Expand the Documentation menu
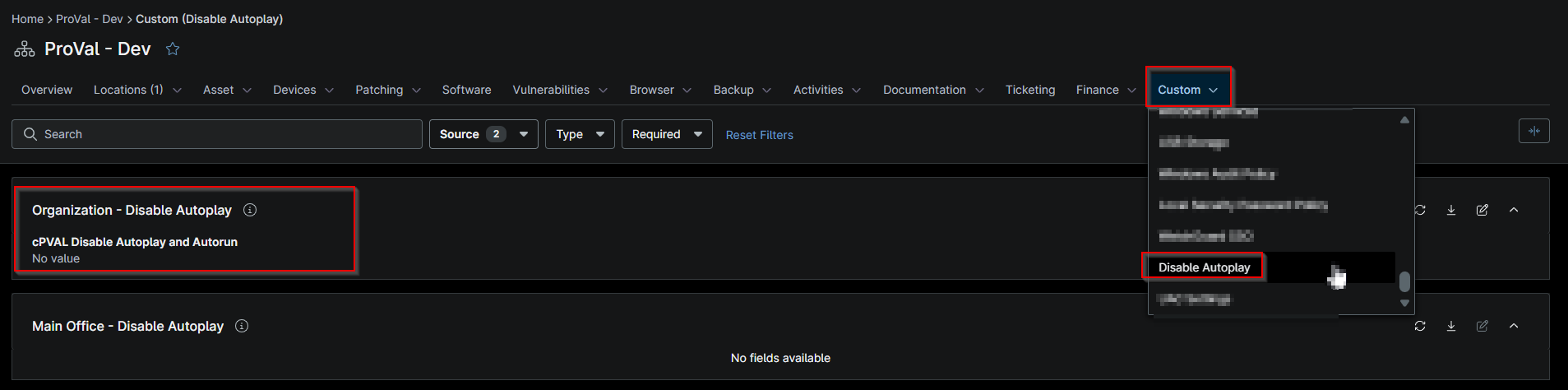The image size is (1568, 390). 933,90
